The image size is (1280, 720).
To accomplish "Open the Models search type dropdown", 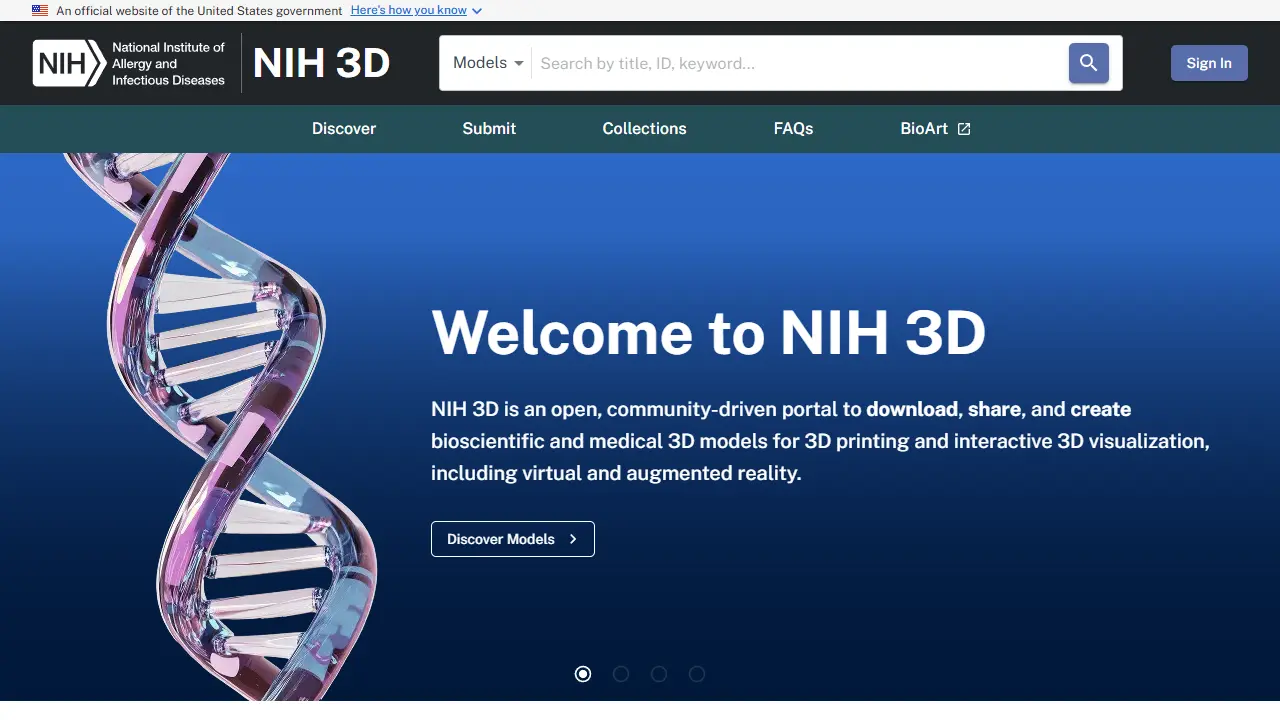I will click(x=486, y=62).
